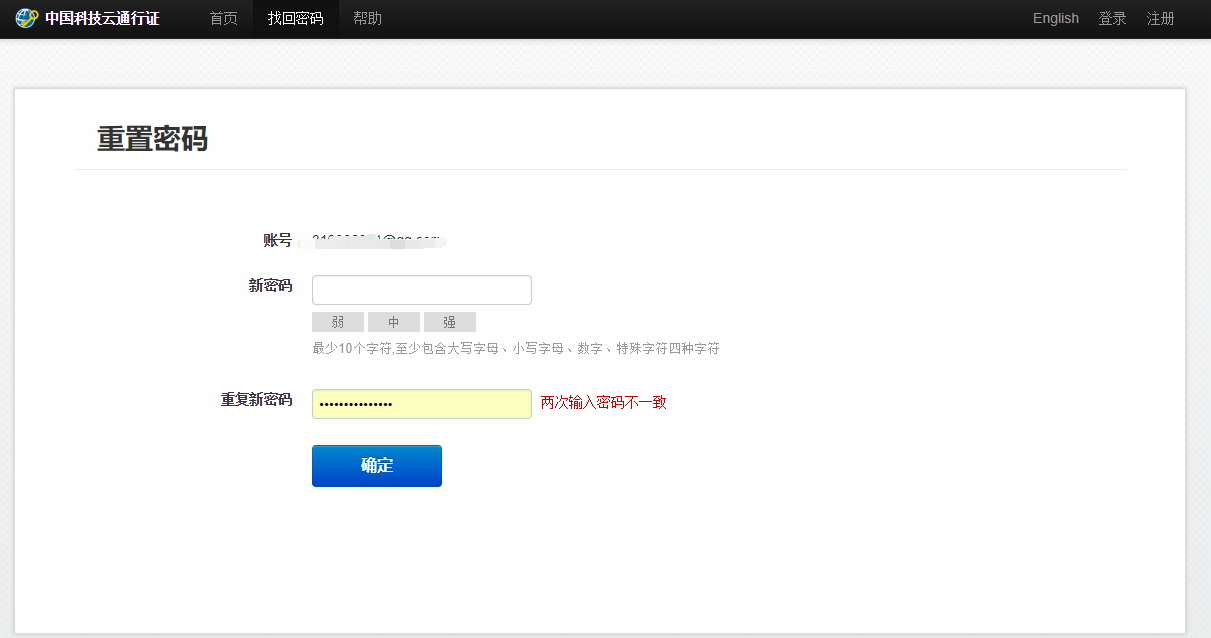1211x638 pixels.
Task: Focus the 重复新密码 password field
Action: click(x=421, y=404)
